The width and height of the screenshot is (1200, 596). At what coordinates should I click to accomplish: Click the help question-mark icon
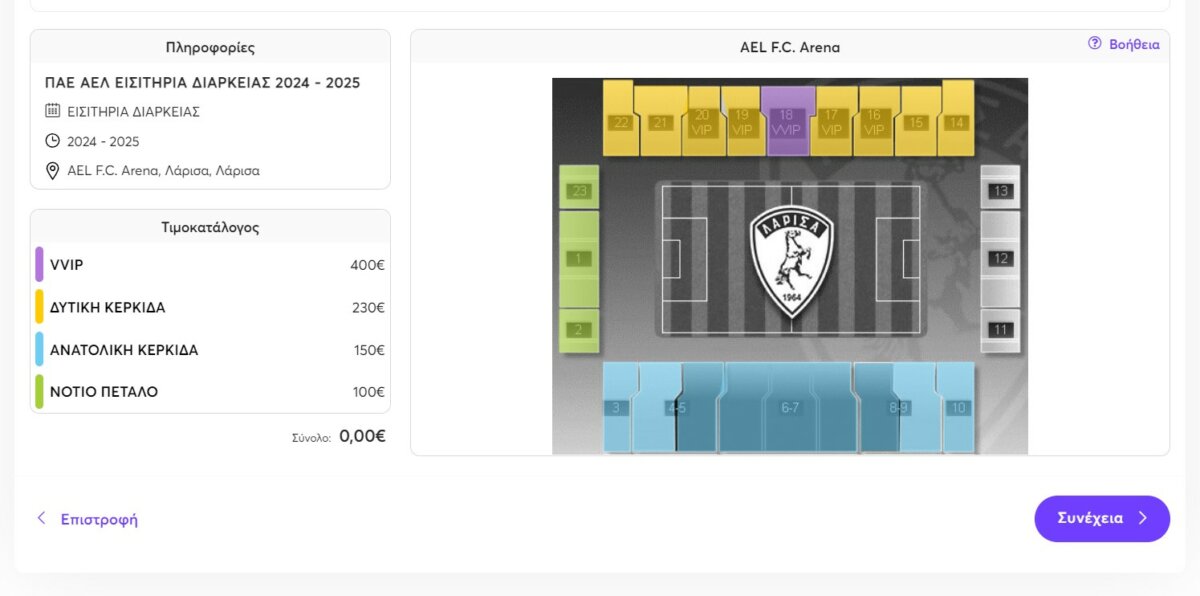pos(1094,44)
